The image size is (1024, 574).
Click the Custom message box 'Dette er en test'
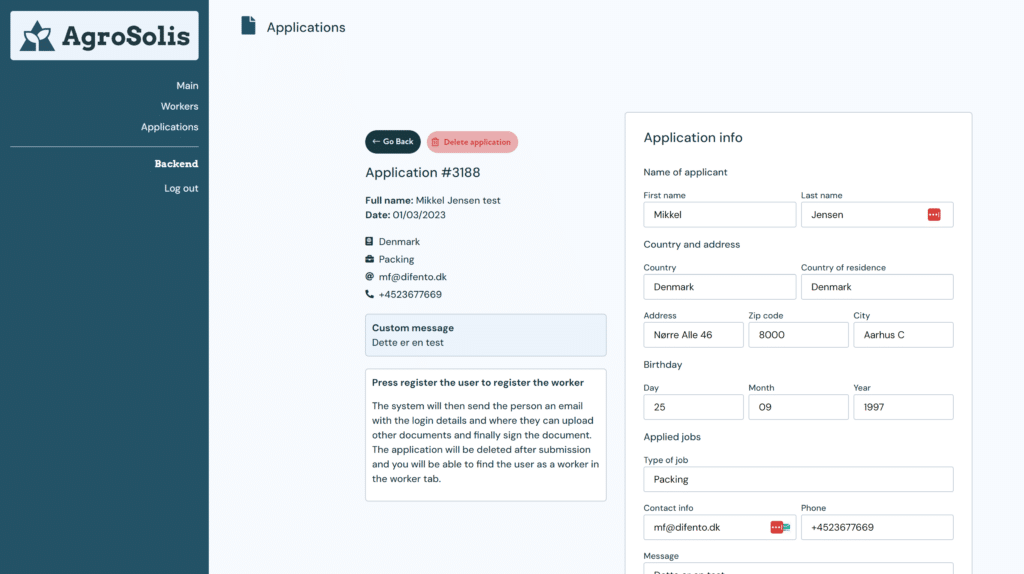tap(485, 335)
